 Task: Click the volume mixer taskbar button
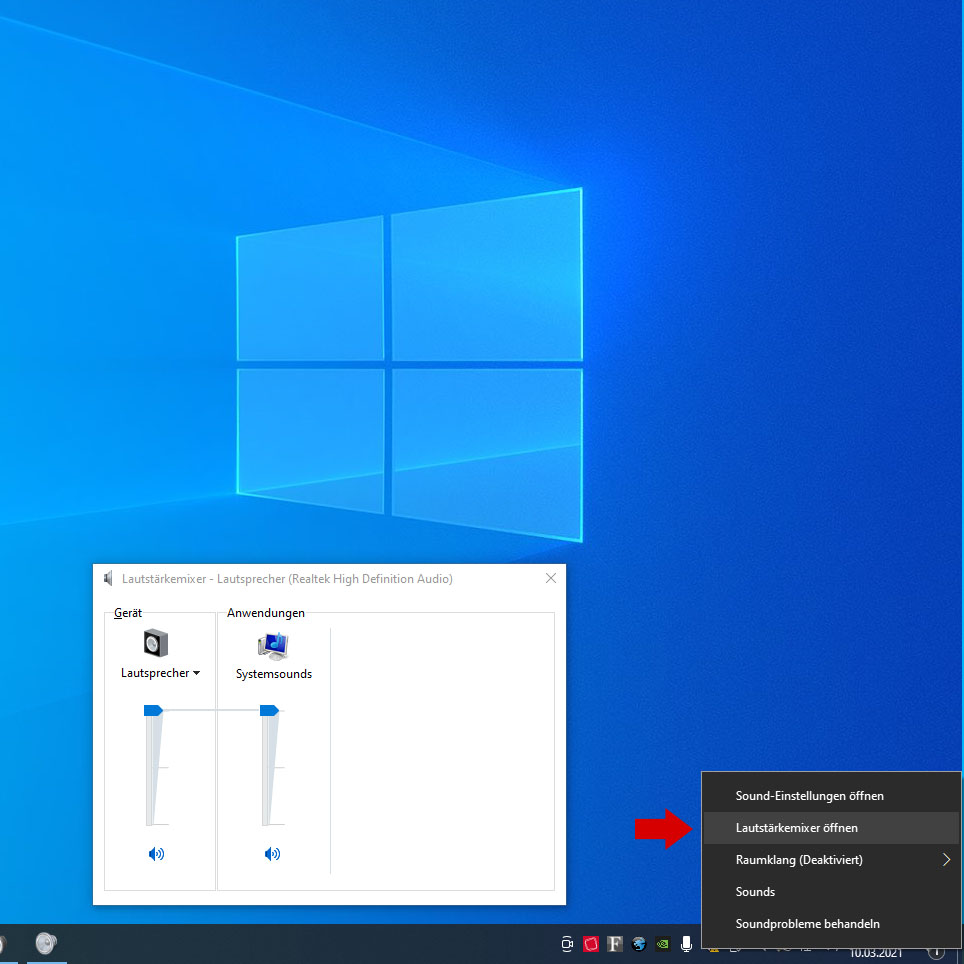(46, 943)
